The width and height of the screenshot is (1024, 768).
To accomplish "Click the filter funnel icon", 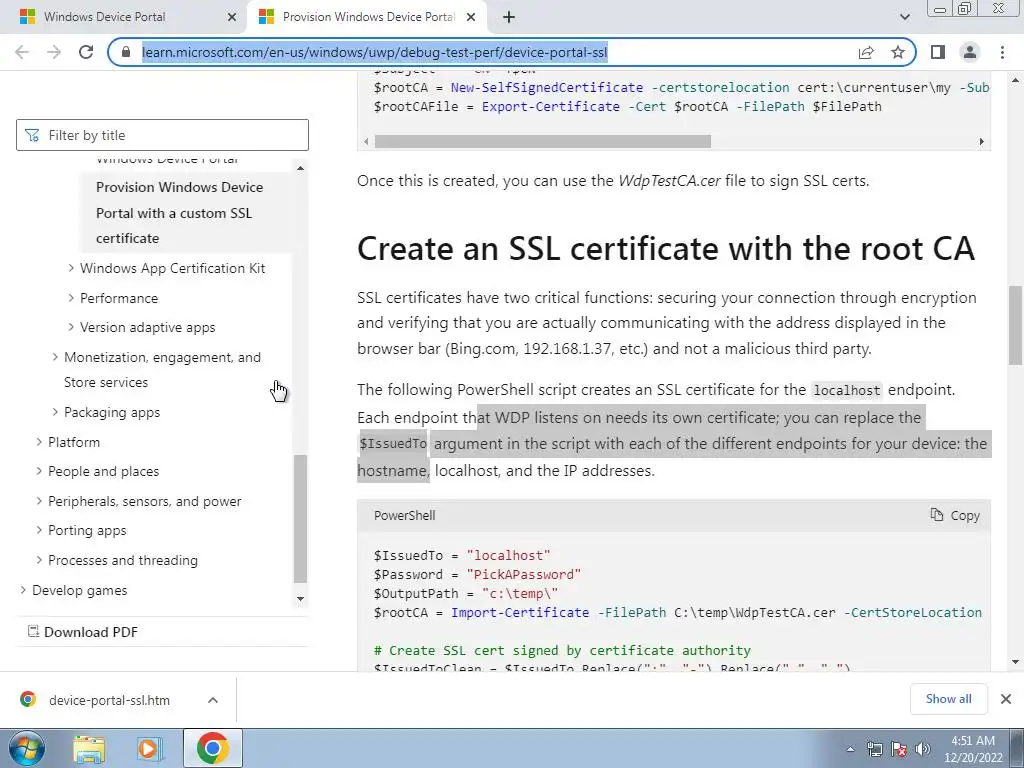I will pos(32,135).
